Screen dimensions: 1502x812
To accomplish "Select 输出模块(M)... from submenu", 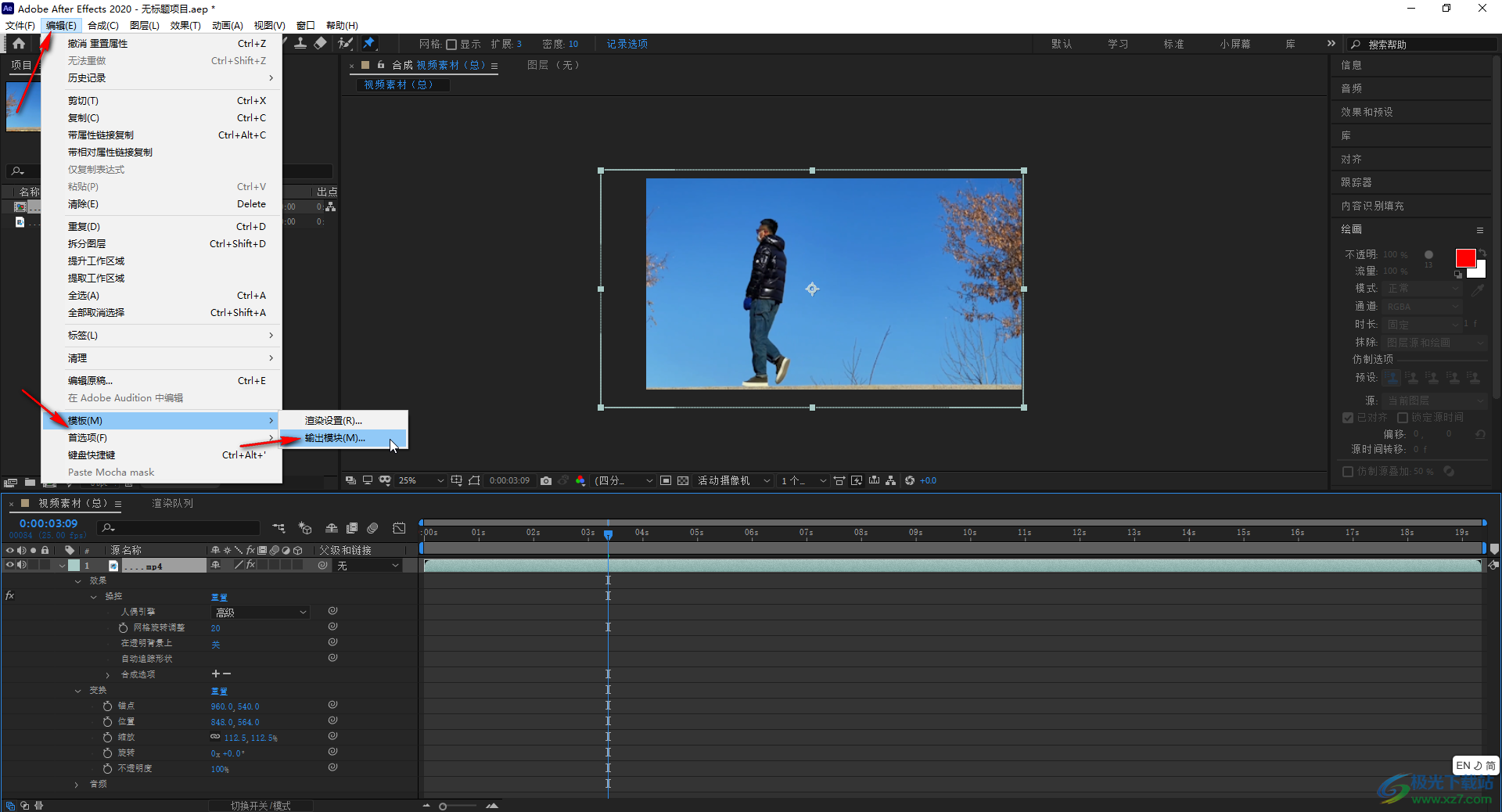I will pos(335,438).
